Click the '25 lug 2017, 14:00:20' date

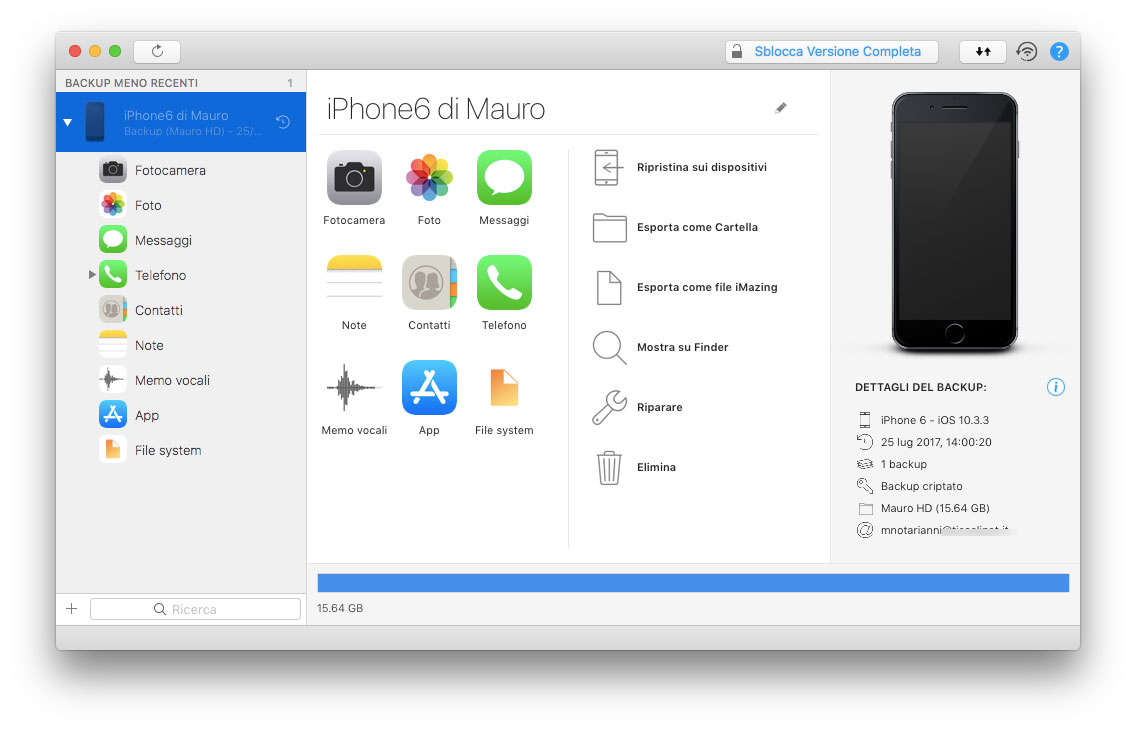[936, 442]
